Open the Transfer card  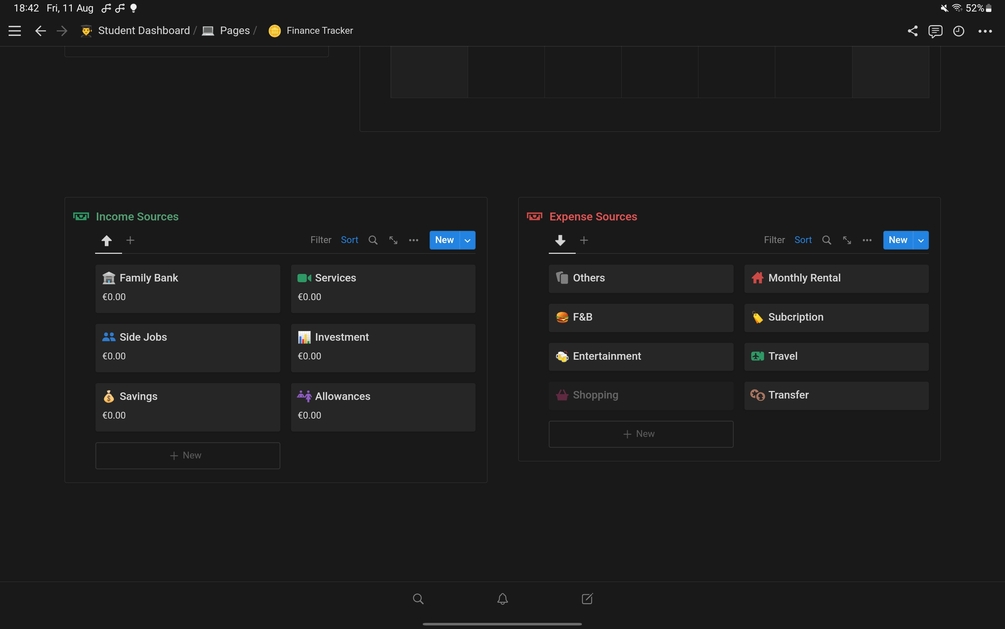click(836, 396)
